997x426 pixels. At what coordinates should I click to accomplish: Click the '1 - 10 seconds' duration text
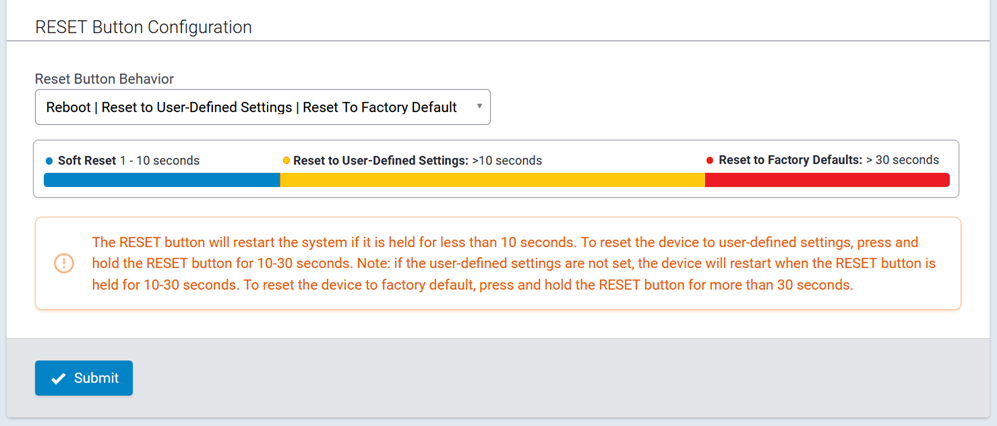(x=160, y=160)
